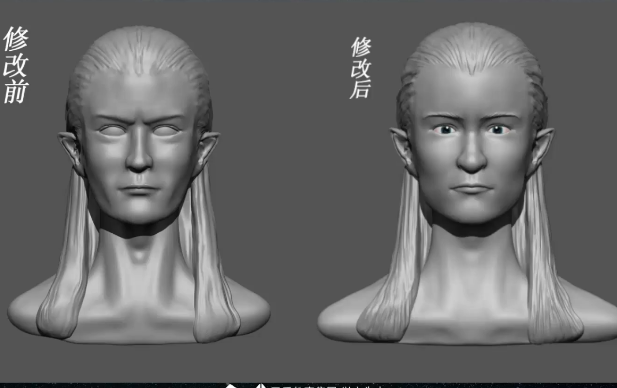
Task: Click the 修改前 label text
Action: click(15, 65)
